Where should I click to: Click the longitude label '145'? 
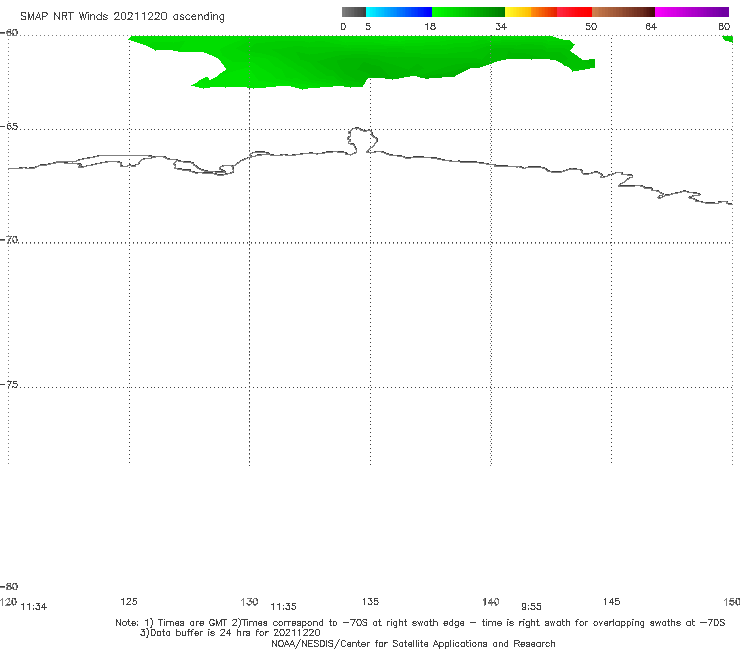(x=612, y=601)
